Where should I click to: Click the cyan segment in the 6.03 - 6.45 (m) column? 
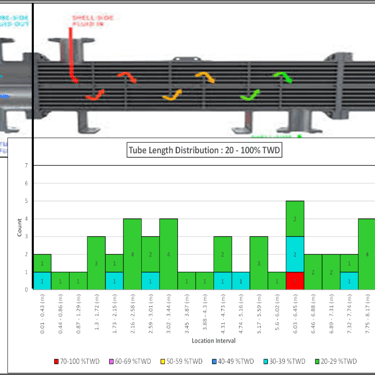(x=295, y=255)
